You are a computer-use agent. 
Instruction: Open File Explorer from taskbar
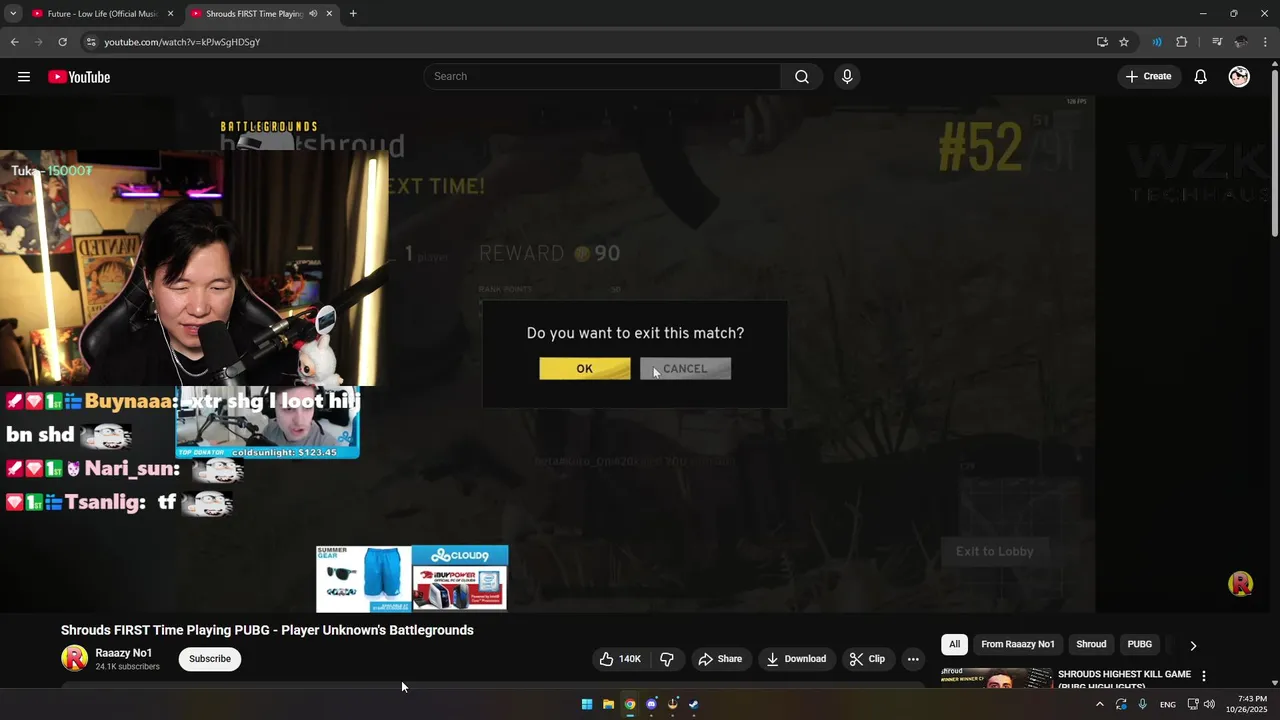(x=608, y=704)
